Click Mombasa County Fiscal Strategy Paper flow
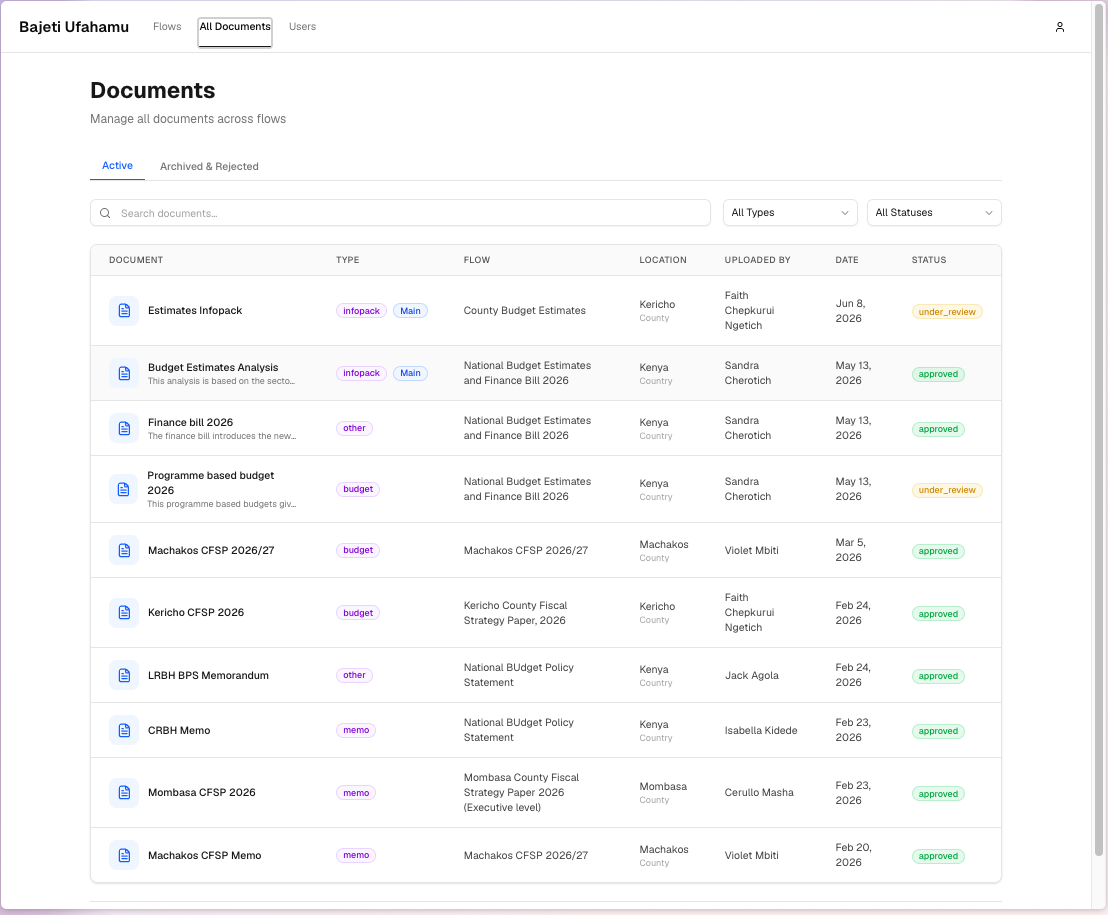 click(521, 792)
